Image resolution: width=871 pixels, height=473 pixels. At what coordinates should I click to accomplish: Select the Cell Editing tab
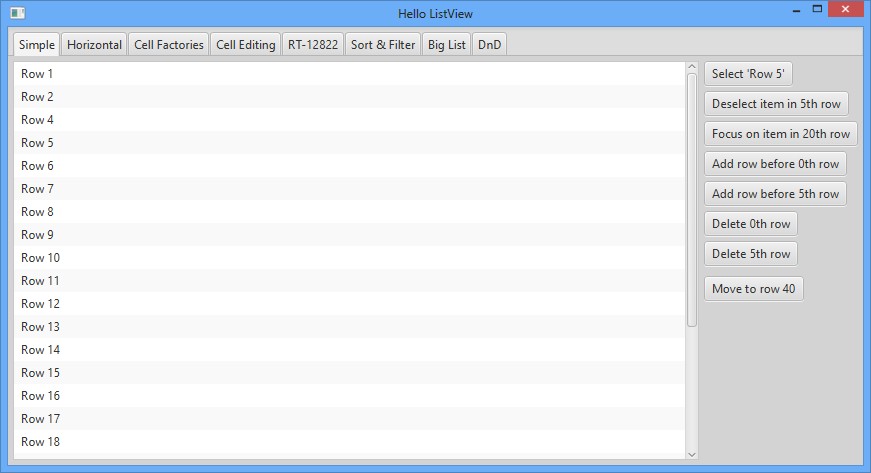pos(245,45)
